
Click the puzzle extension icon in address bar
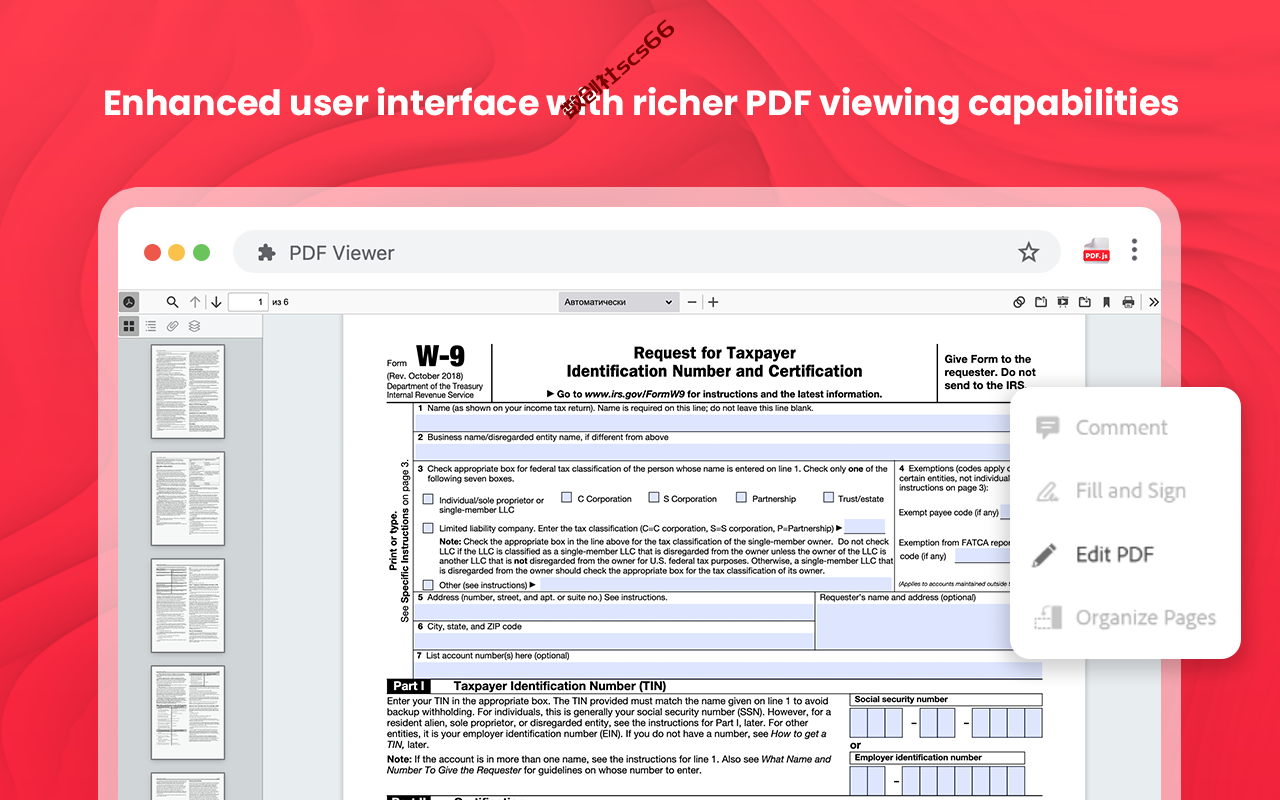pyautogui.click(x=267, y=253)
